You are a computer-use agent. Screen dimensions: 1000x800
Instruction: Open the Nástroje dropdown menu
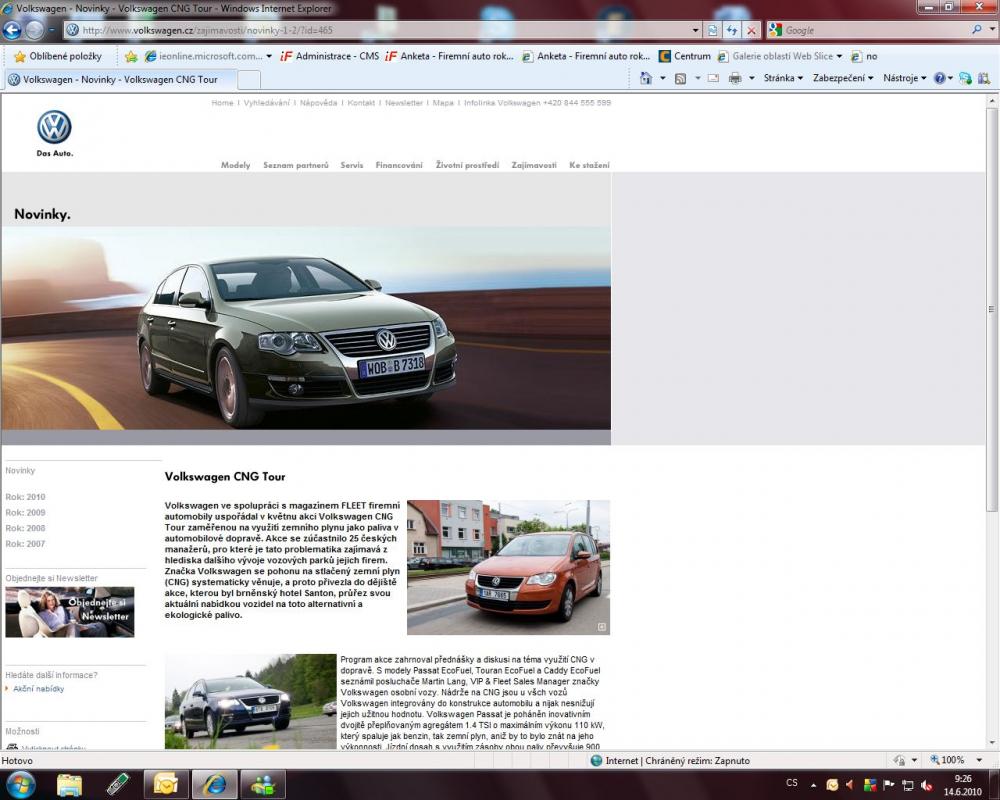(904, 78)
